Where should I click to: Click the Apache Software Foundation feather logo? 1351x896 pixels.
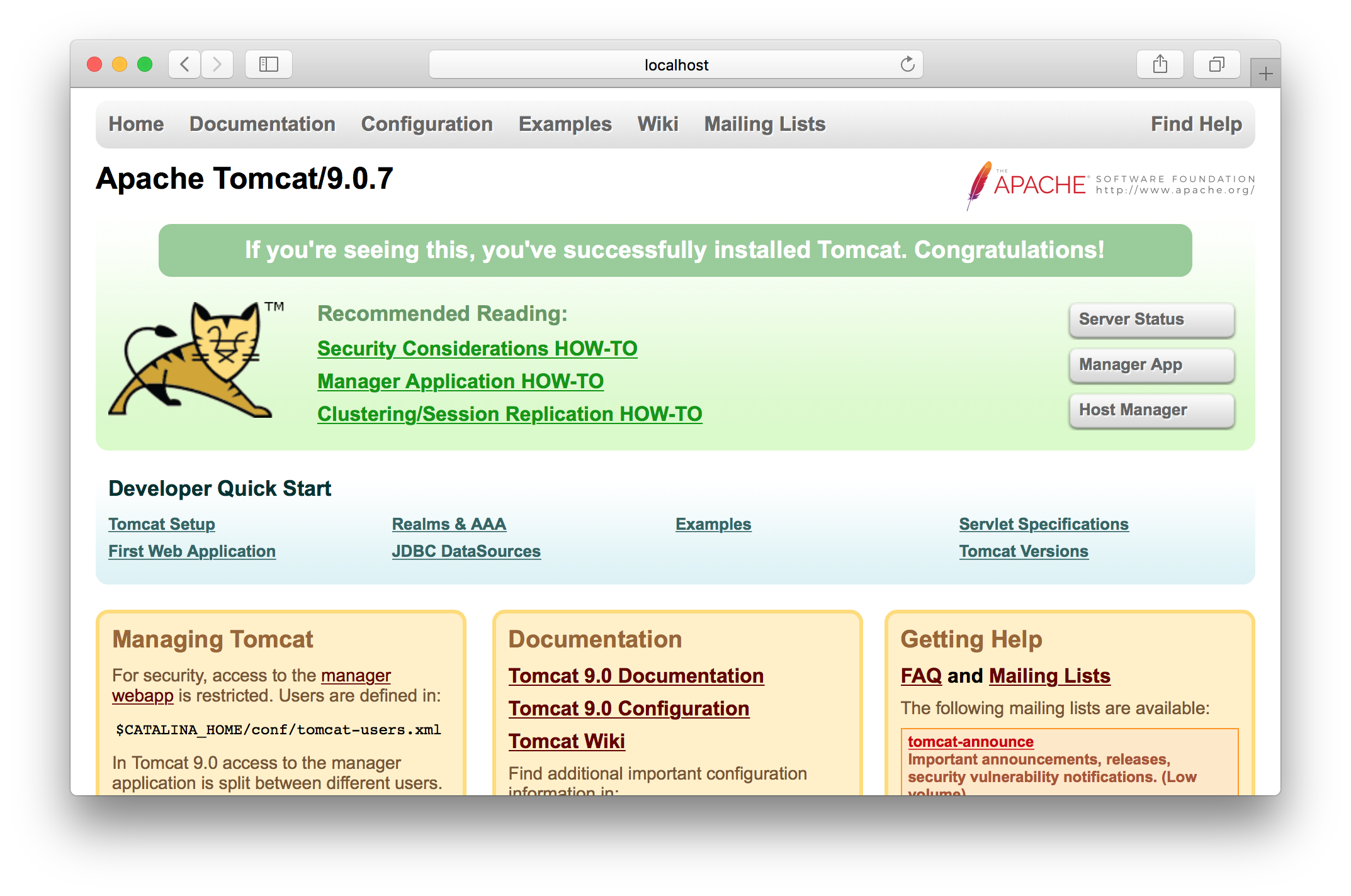(x=980, y=184)
